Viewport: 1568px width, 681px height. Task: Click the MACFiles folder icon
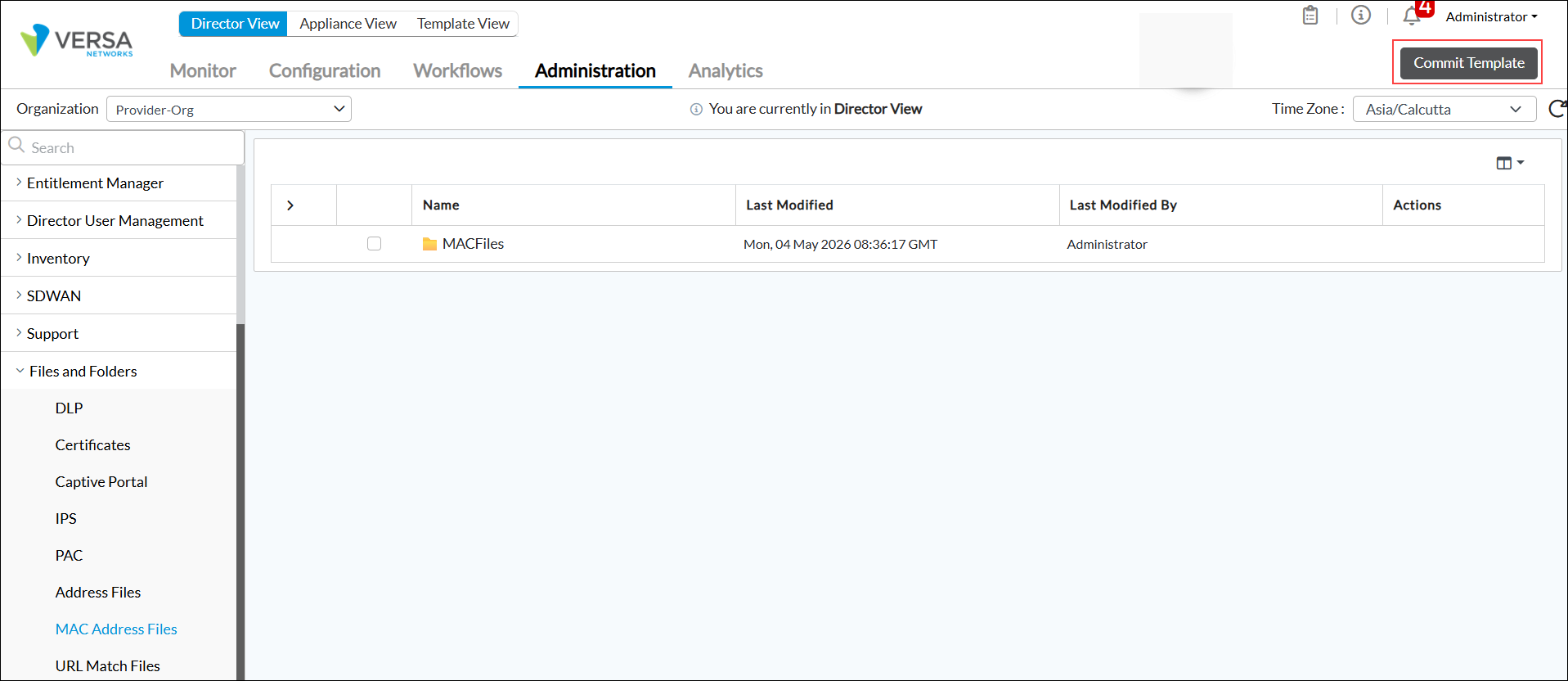[x=429, y=244]
